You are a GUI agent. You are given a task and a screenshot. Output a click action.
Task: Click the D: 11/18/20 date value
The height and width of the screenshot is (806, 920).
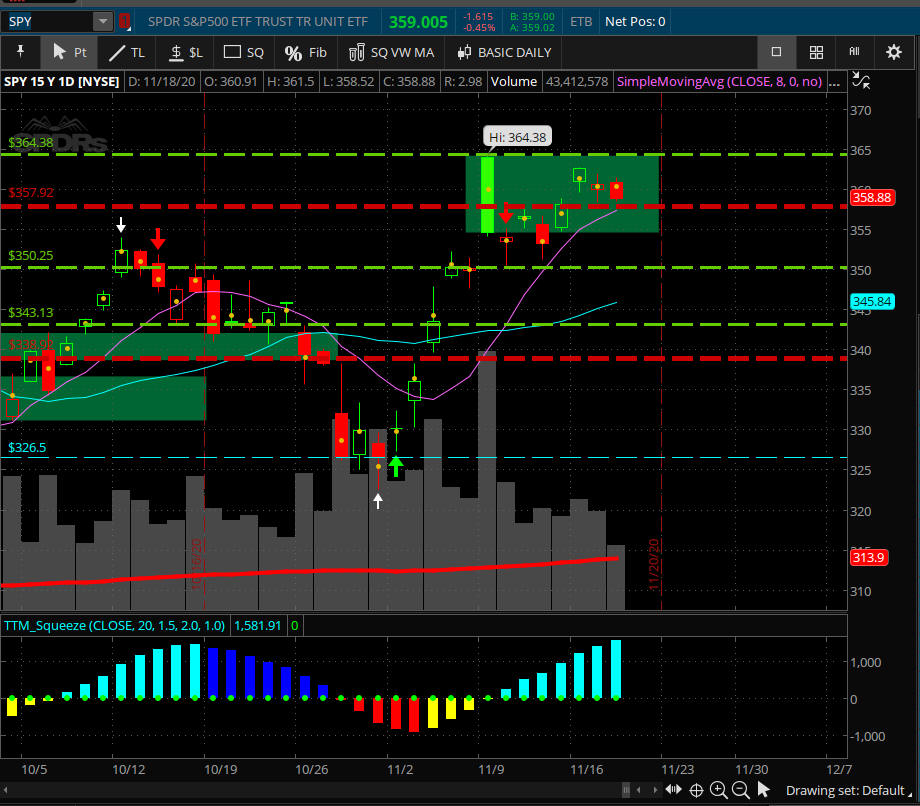pyautogui.click(x=161, y=82)
